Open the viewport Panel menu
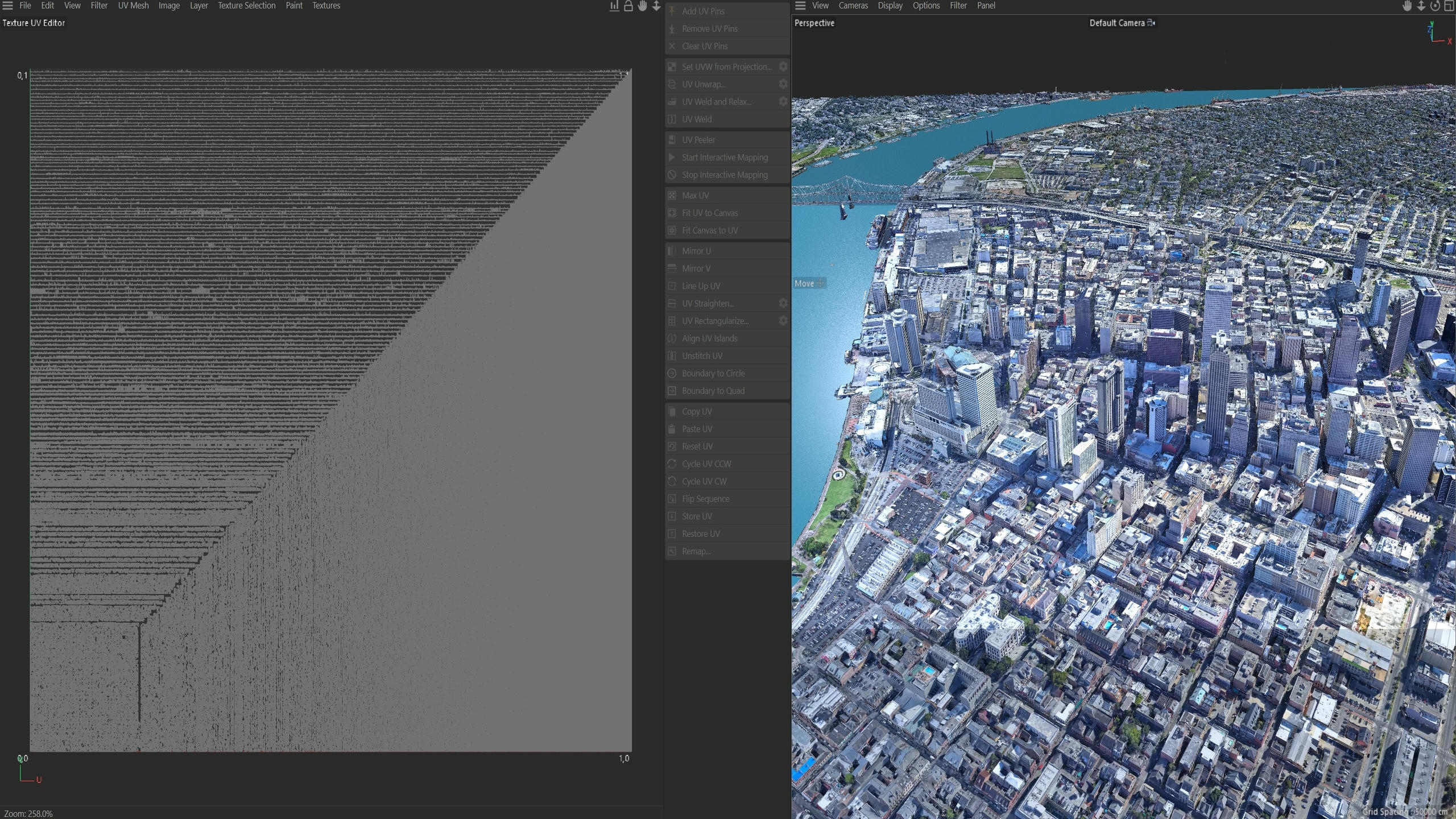Image resolution: width=1456 pixels, height=819 pixels. [x=986, y=6]
